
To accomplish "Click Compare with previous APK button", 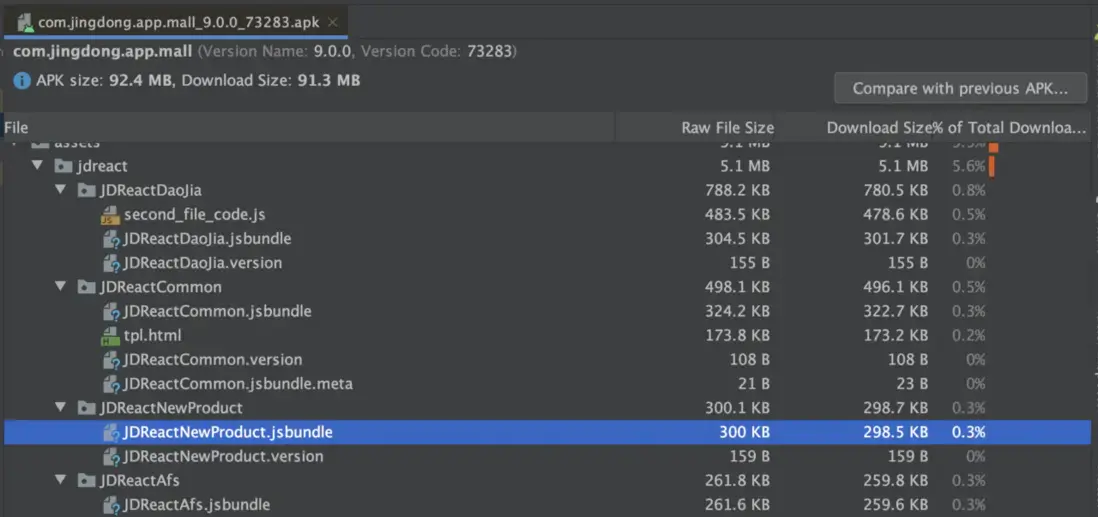I will [x=960, y=88].
